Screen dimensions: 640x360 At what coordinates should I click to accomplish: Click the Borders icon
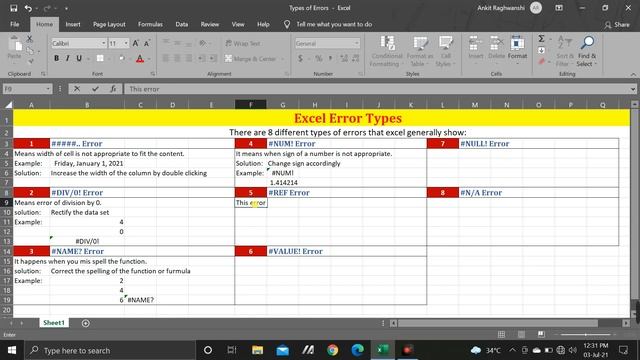(100, 58)
